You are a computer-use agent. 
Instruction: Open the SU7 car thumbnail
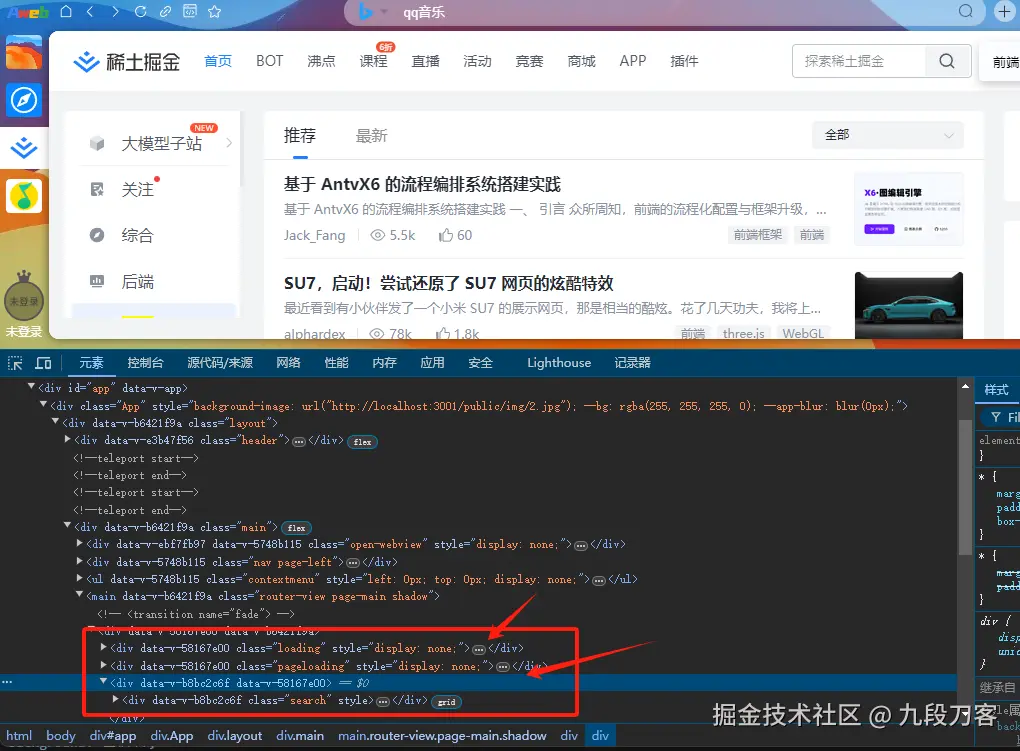(x=909, y=305)
